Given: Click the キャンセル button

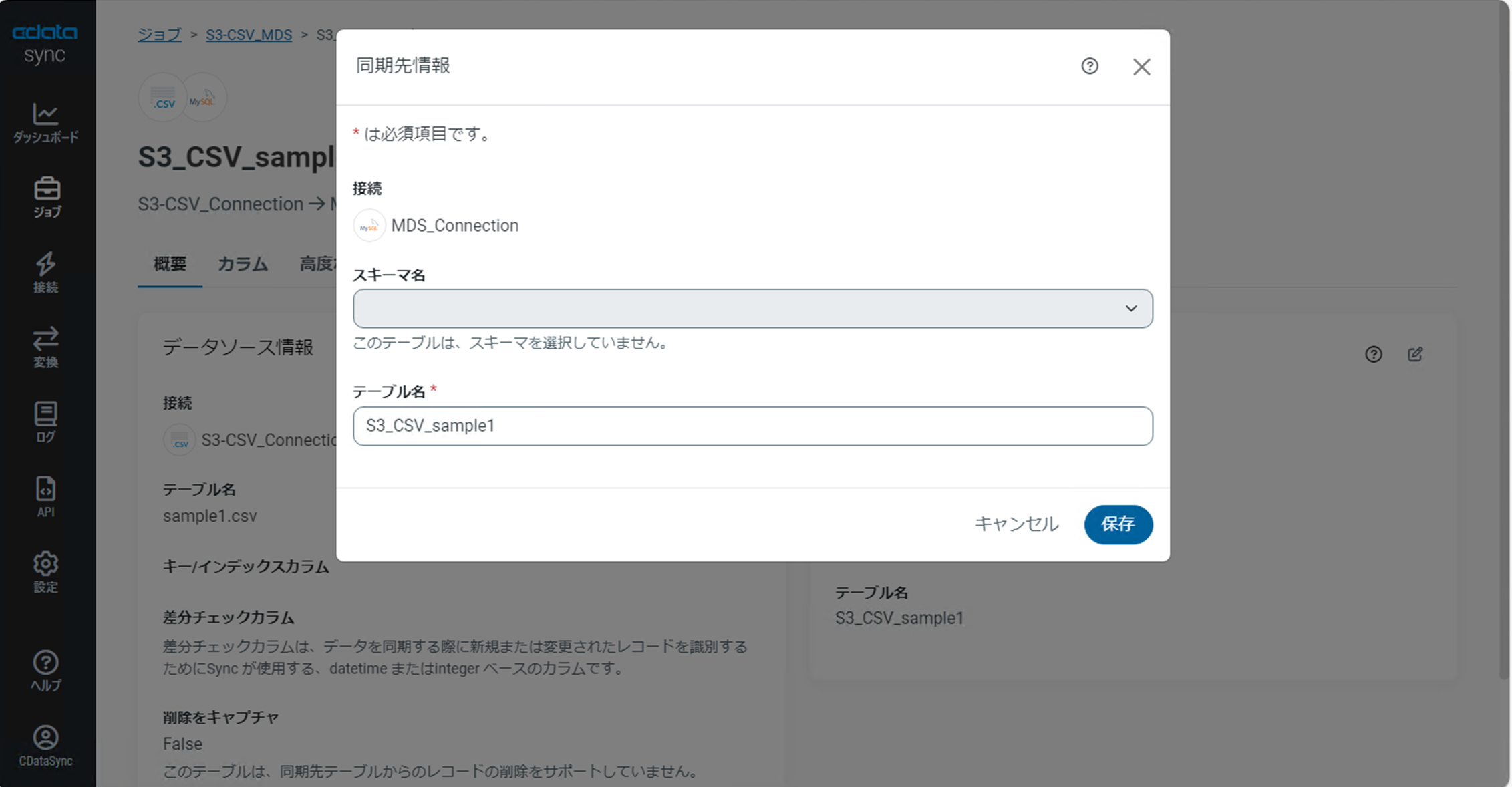Looking at the screenshot, I should 1016,524.
